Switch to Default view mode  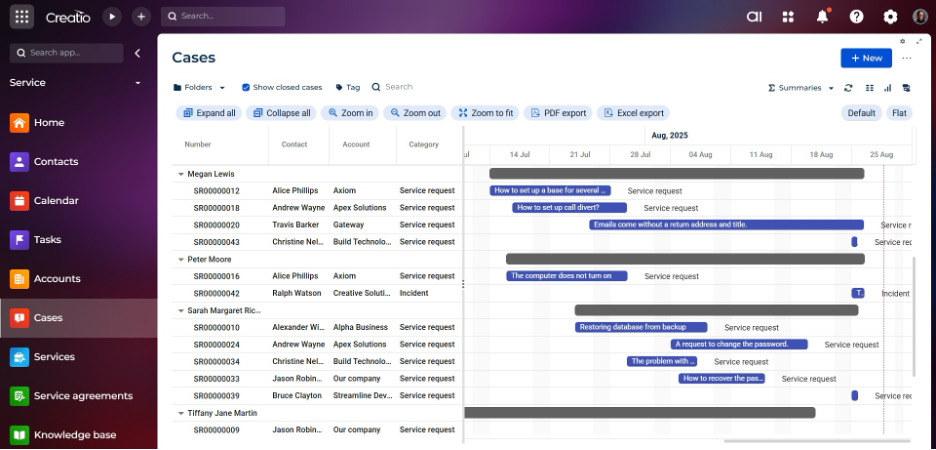(861, 113)
